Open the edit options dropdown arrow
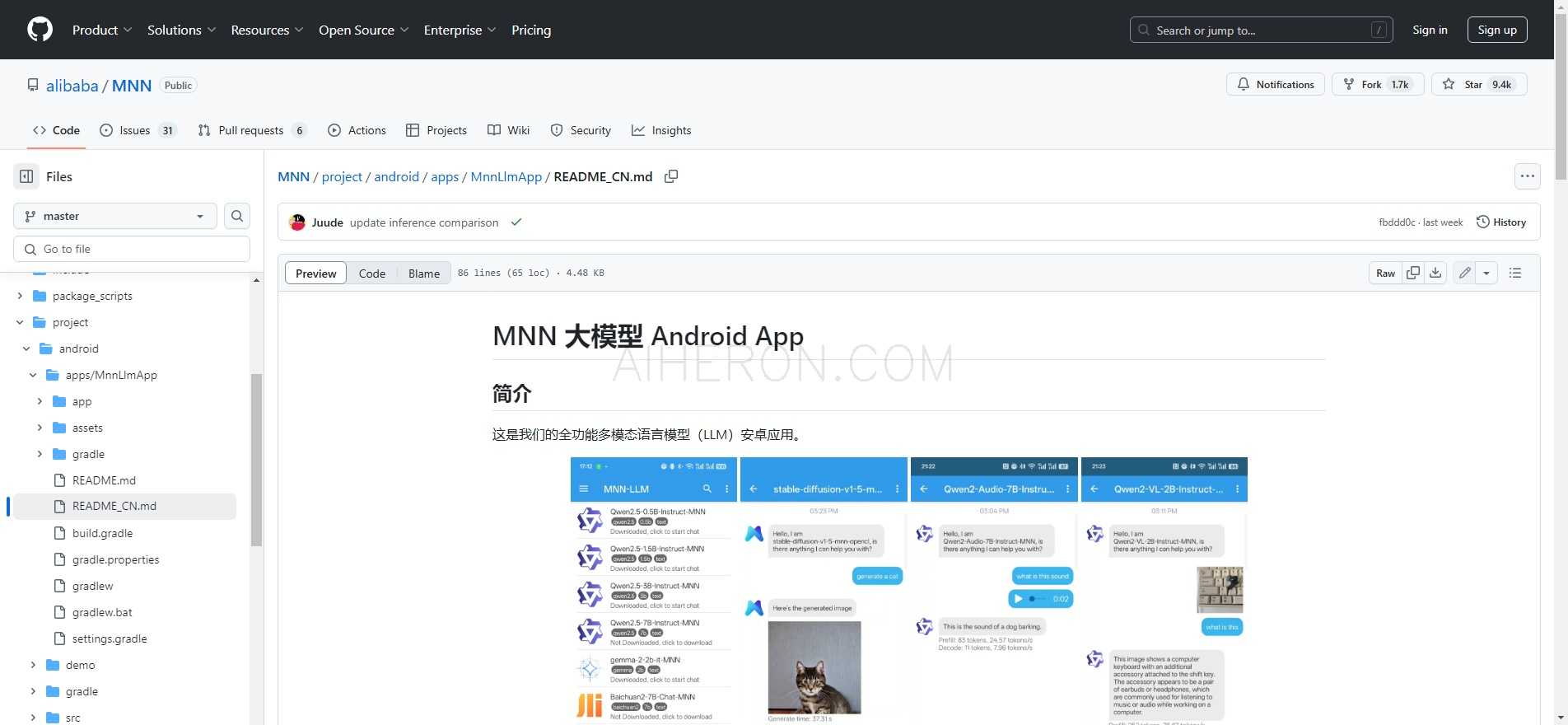The width and height of the screenshot is (1568, 725). point(1486,273)
